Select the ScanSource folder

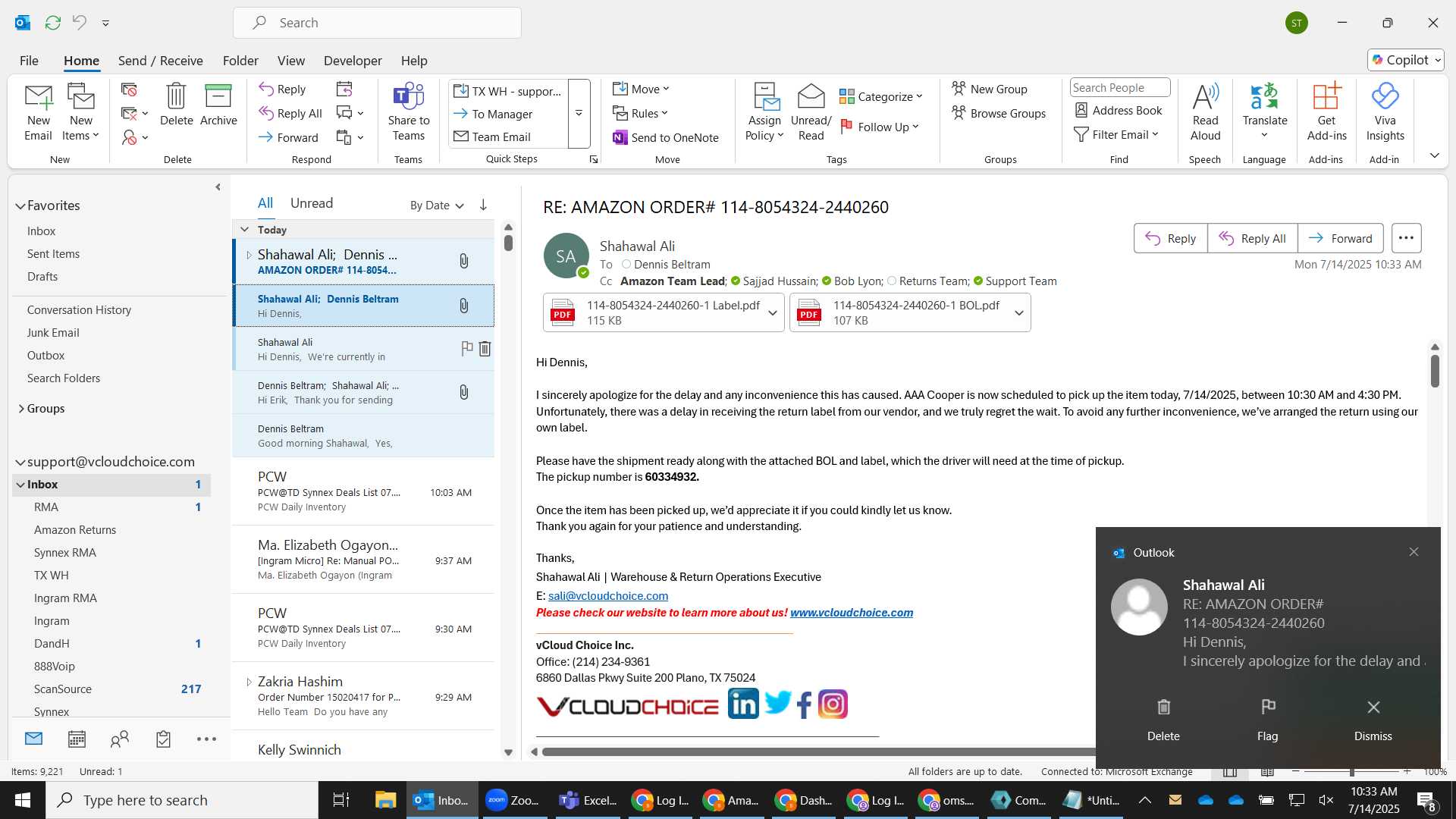click(x=63, y=689)
